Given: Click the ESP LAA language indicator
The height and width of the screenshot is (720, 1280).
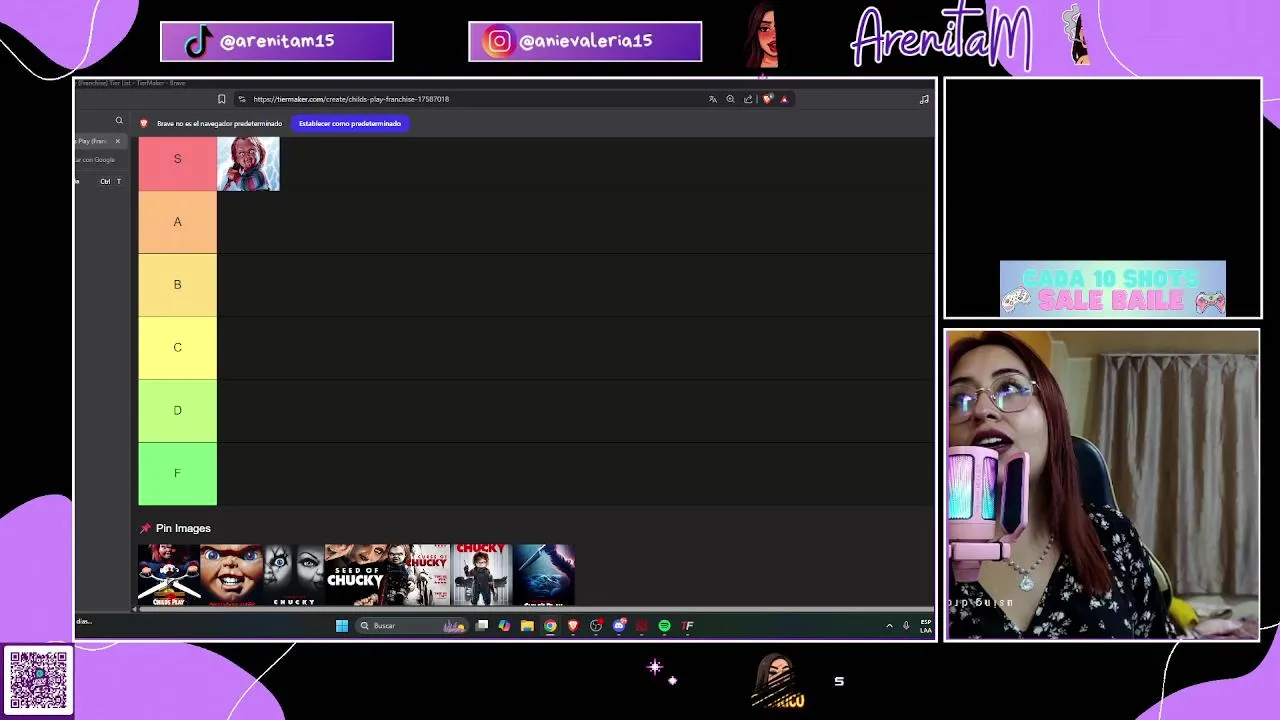Looking at the screenshot, I should (925, 626).
